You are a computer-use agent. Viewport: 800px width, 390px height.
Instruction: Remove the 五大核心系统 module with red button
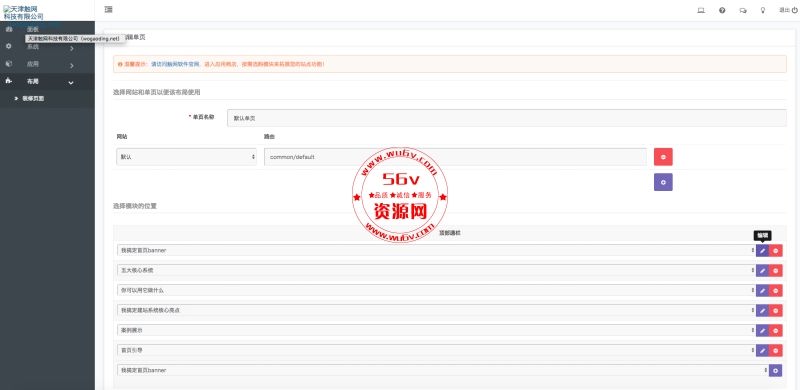[x=776, y=271]
